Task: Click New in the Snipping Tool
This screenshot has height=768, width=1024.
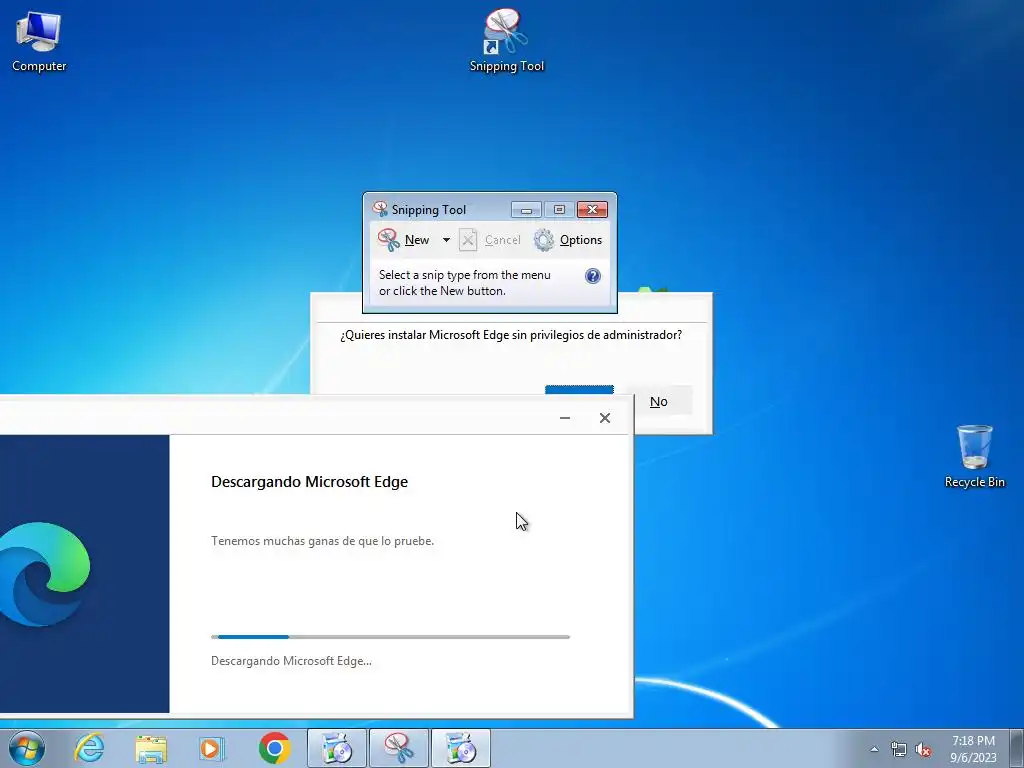Action: point(404,240)
